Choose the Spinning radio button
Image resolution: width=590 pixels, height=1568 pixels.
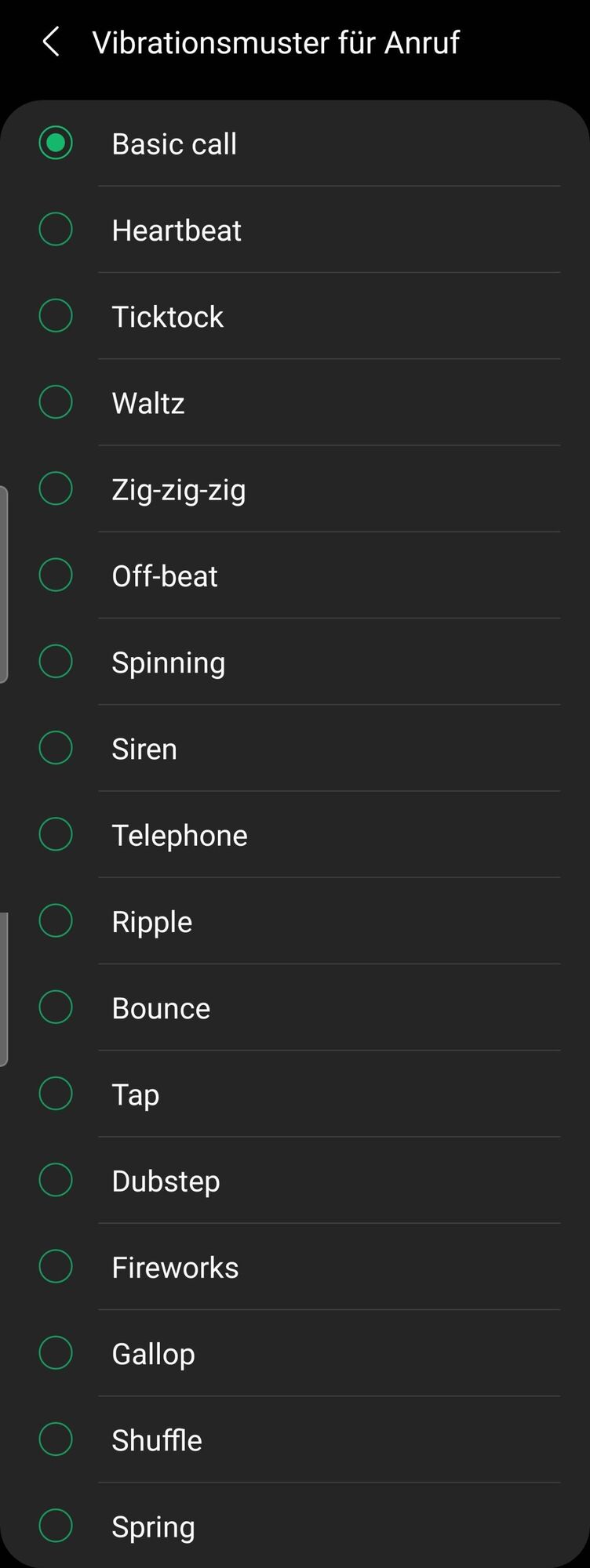coord(56,662)
